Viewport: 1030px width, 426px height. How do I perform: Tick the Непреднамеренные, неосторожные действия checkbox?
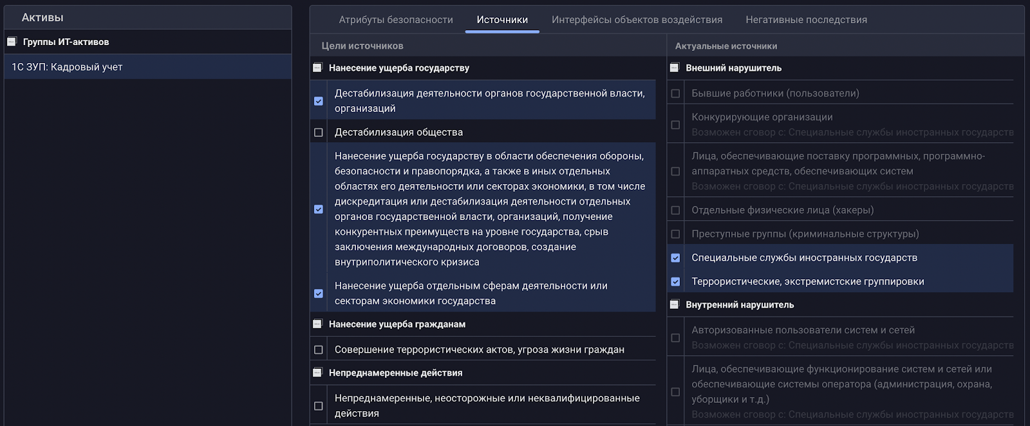[319, 406]
